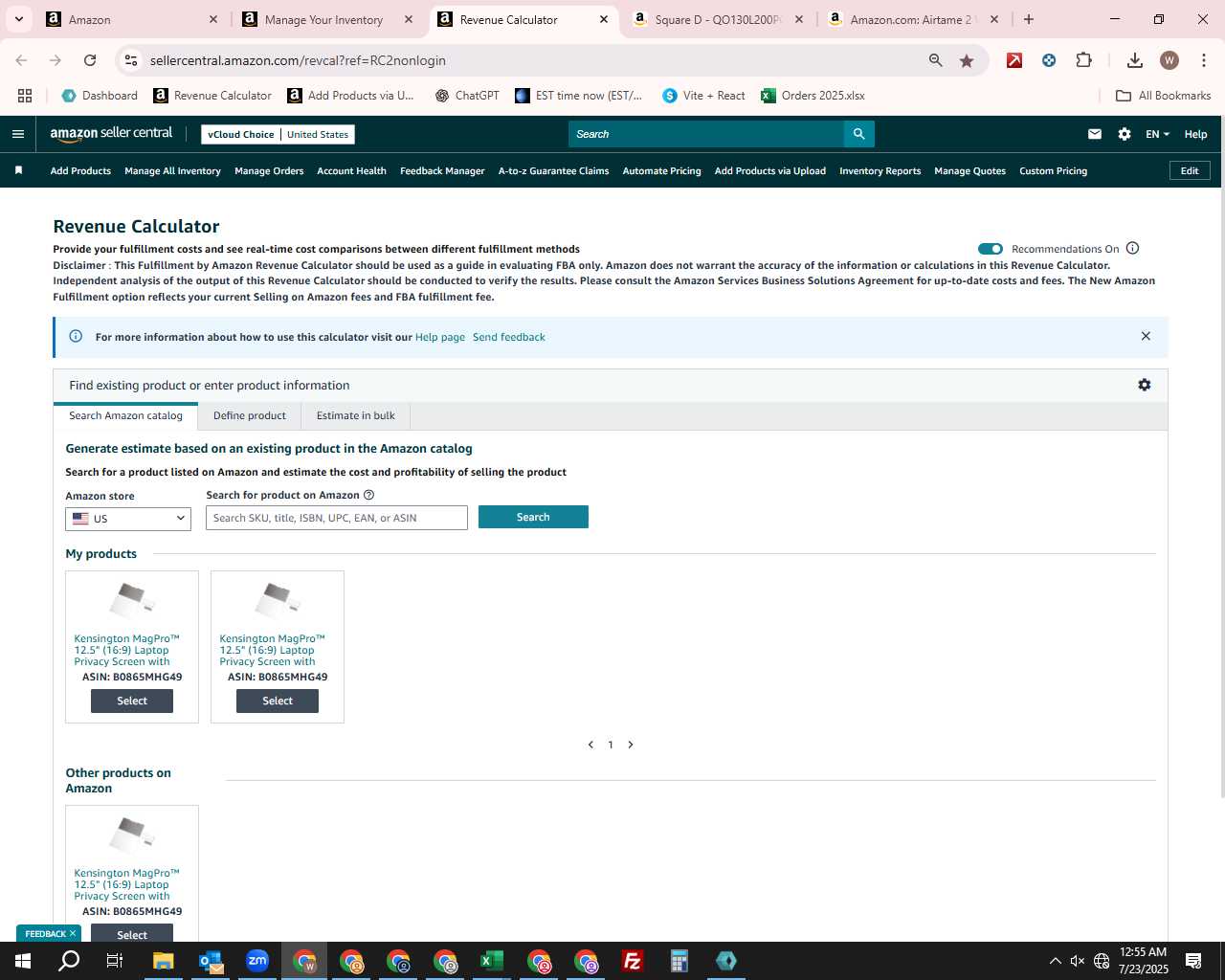Open the Windows notification center icon

pos(1193,961)
